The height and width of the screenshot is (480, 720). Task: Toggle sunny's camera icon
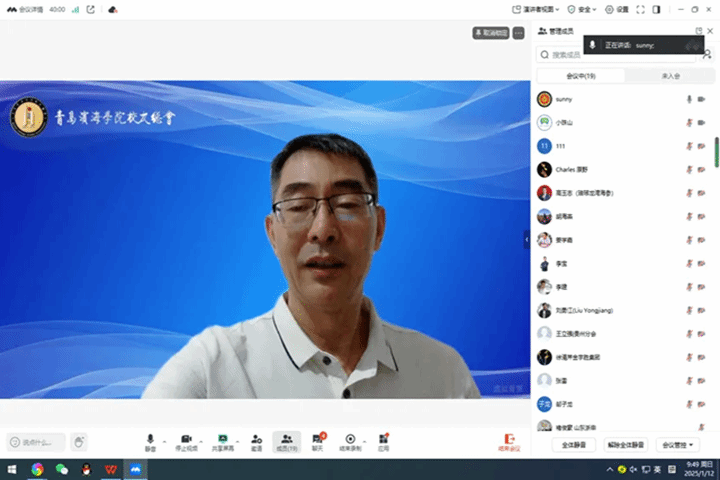701,99
